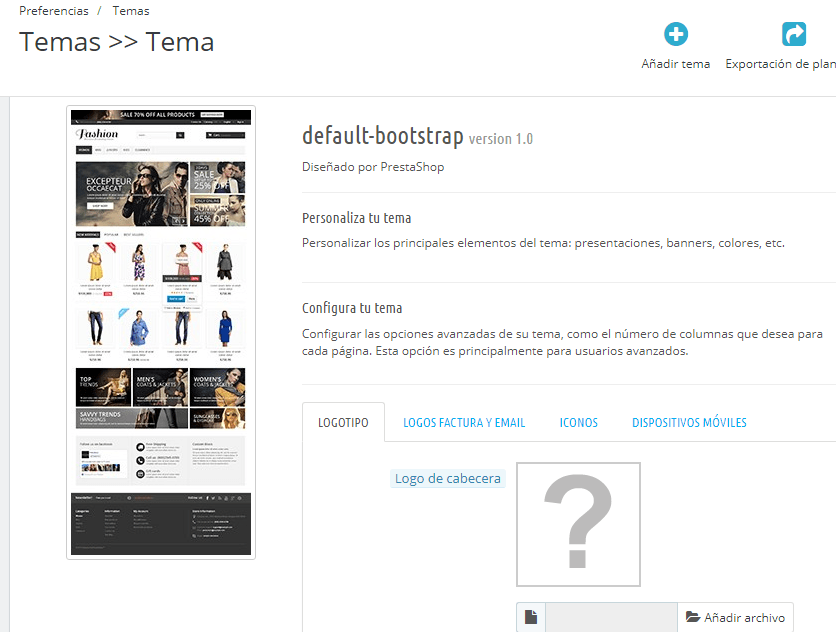Image resolution: width=836 pixels, height=632 pixels.
Task: Open the LOGOTIPO tab
Action: pos(343,422)
